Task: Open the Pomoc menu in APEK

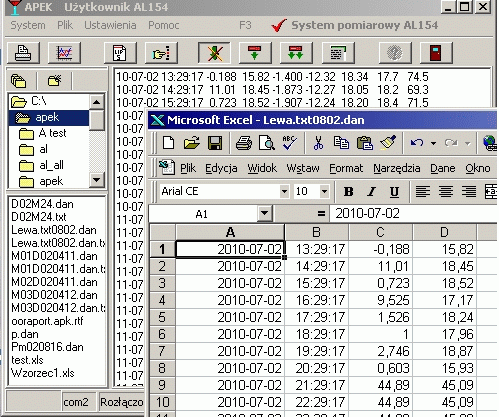Action: pyautogui.click(x=164, y=25)
